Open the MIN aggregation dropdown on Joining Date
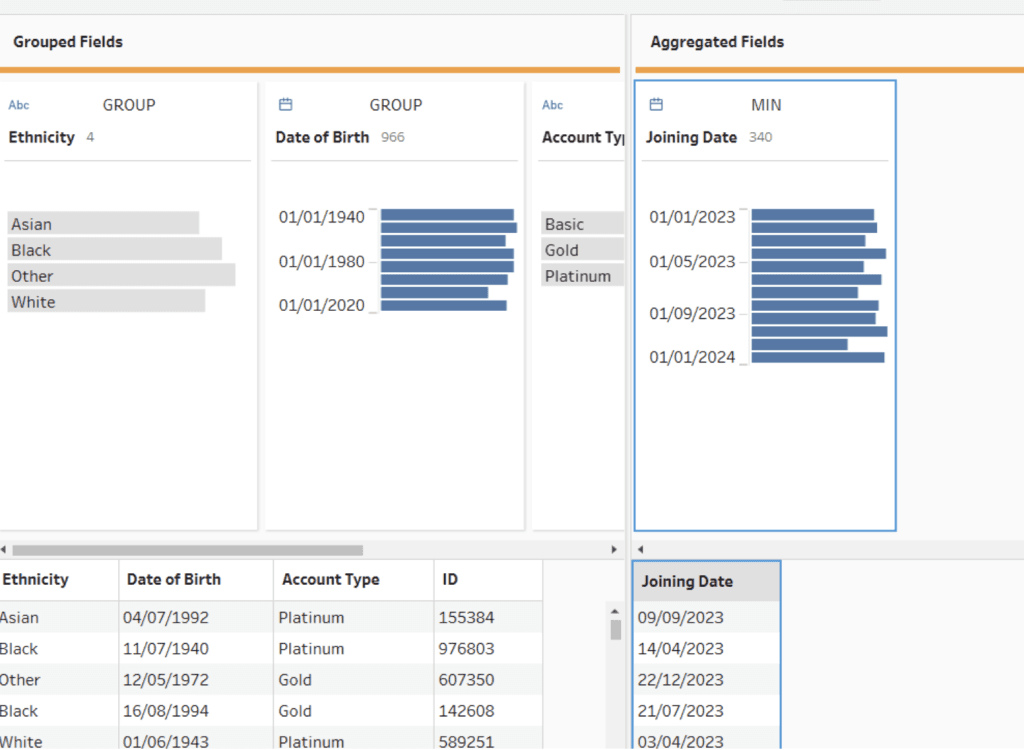This screenshot has width=1024, height=750. click(x=766, y=105)
